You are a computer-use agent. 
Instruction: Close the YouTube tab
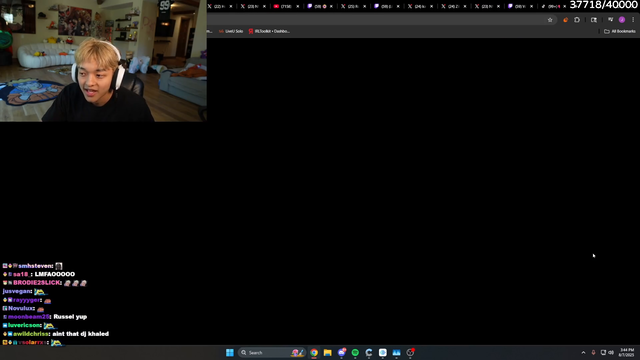coord(298,6)
